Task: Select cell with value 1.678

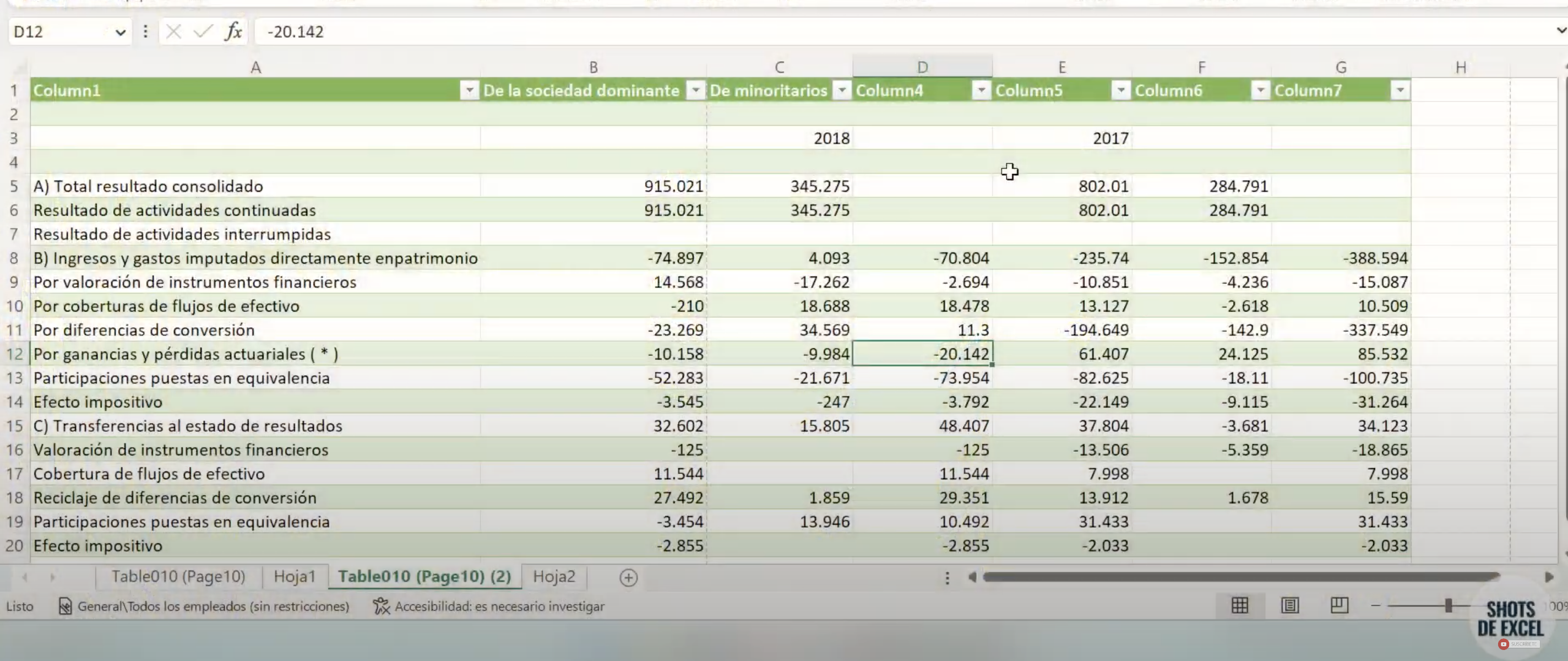Action: pos(1201,498)
